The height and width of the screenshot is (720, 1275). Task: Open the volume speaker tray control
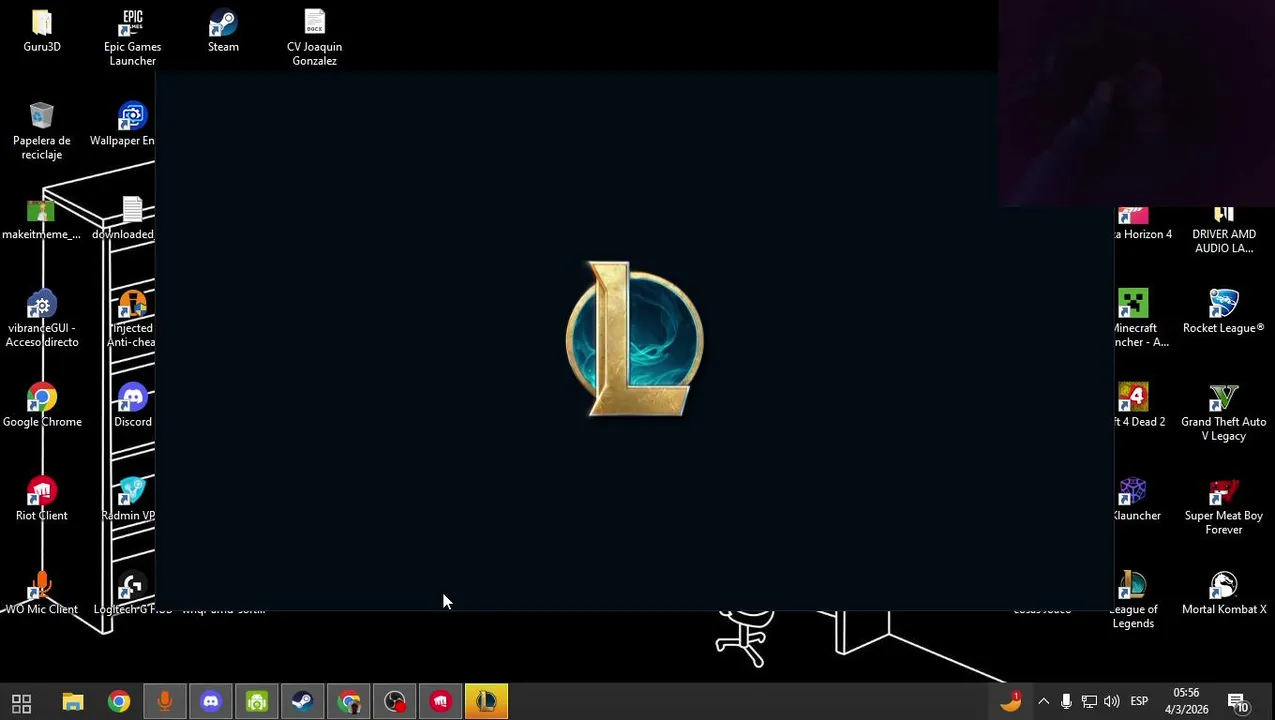(1111, 702)
